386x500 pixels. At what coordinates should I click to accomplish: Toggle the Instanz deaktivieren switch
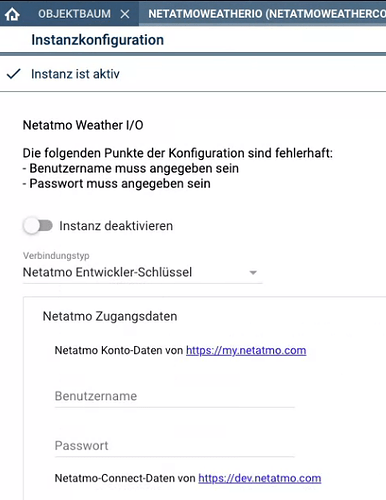[38, 226]
